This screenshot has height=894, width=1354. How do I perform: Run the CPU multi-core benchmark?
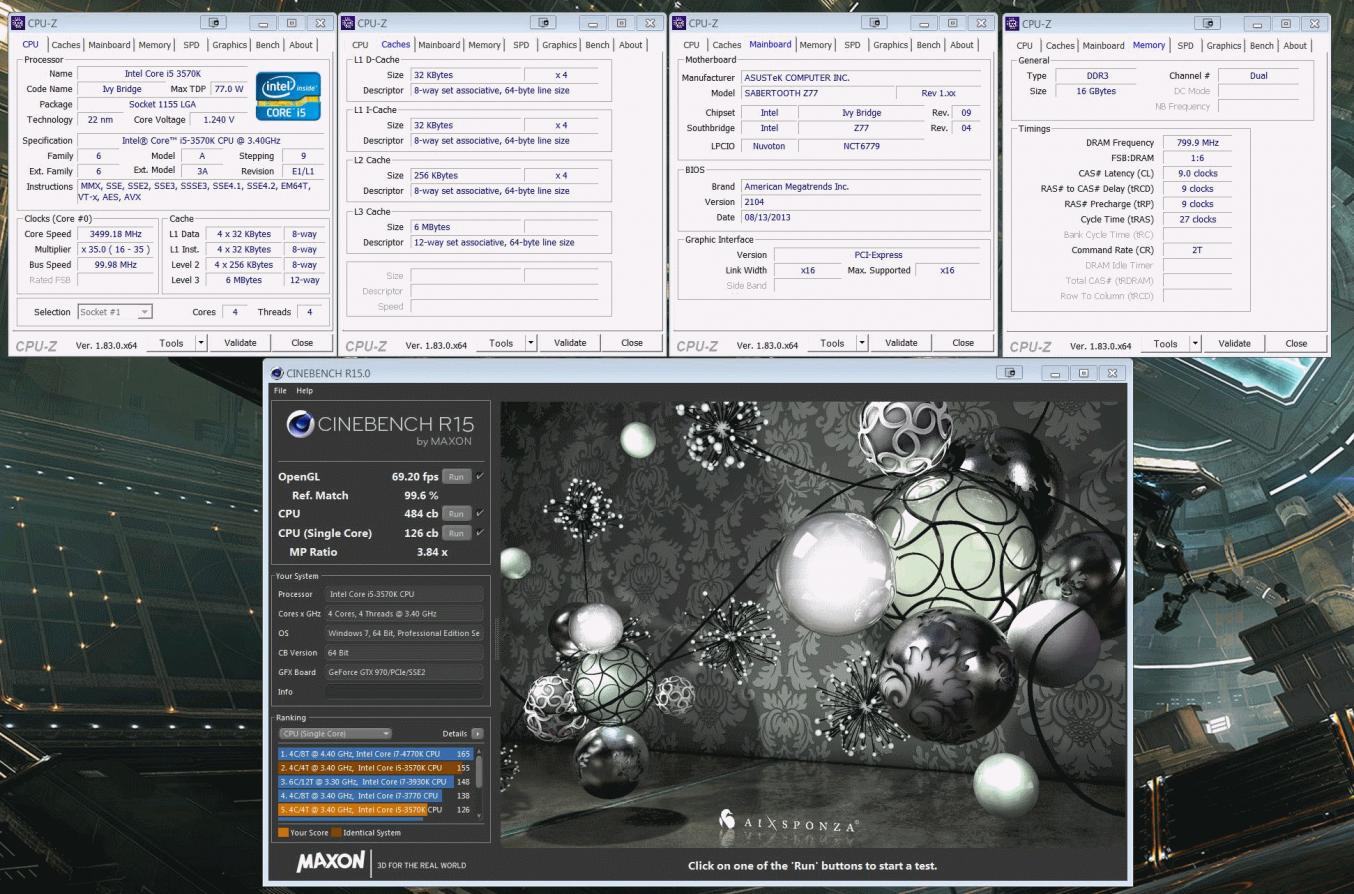coord(456,514)
